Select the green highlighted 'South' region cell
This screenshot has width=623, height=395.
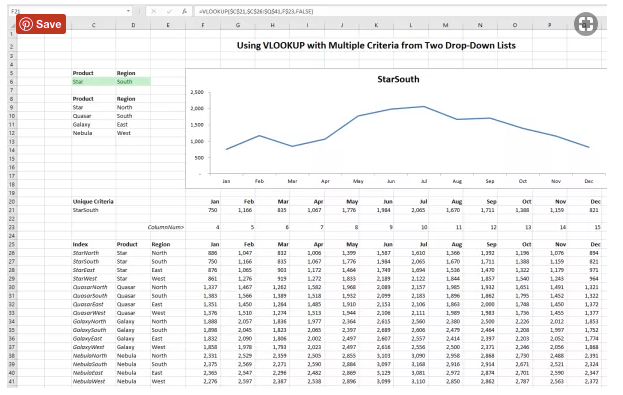[133, 82]
